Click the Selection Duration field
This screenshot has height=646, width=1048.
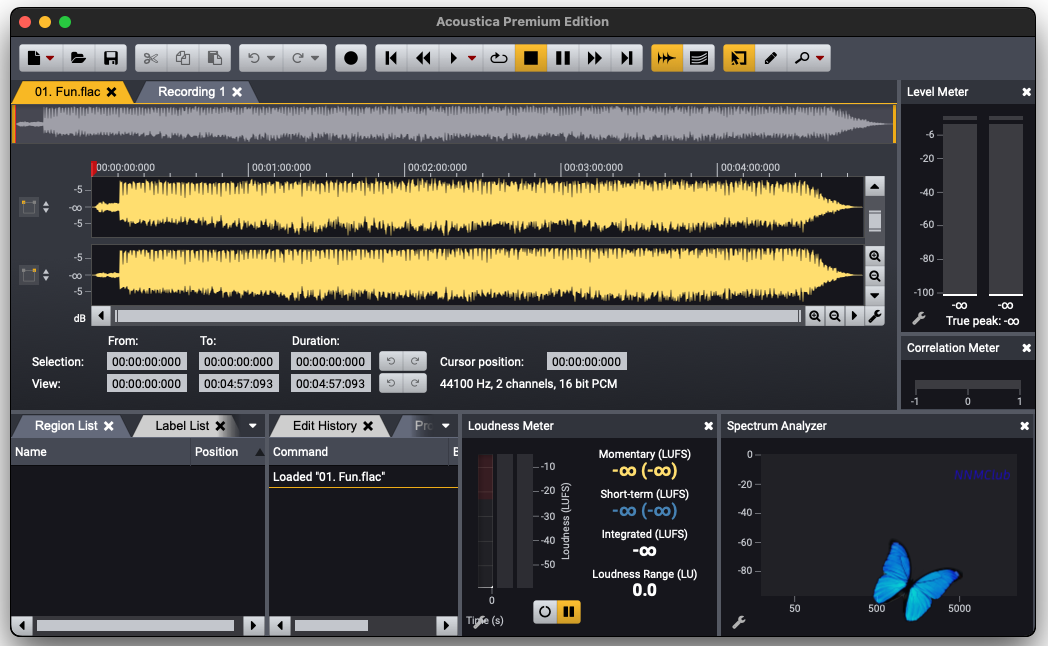click(331, 361)
